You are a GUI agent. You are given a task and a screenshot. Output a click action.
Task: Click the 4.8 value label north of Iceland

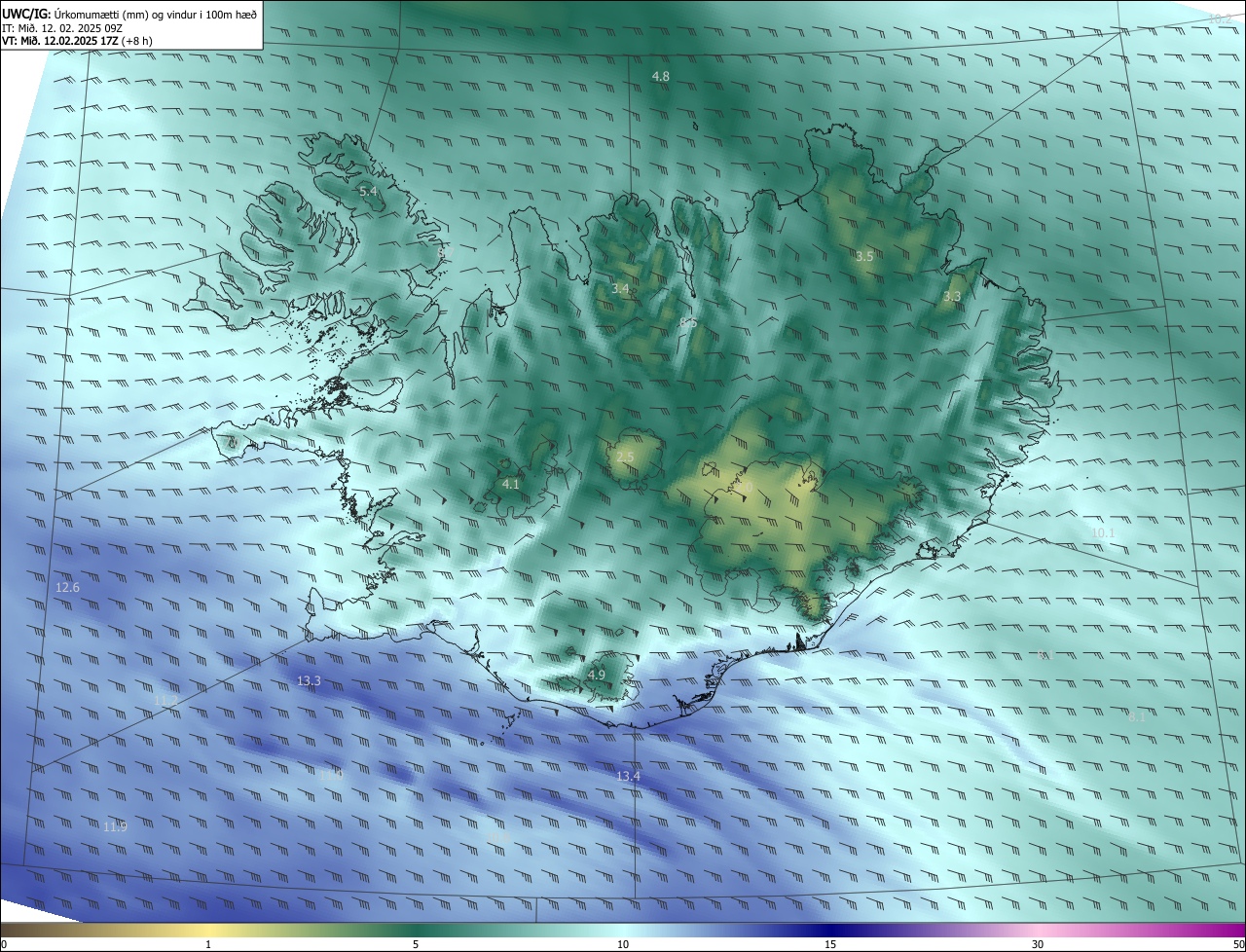(x=661, y=76)
